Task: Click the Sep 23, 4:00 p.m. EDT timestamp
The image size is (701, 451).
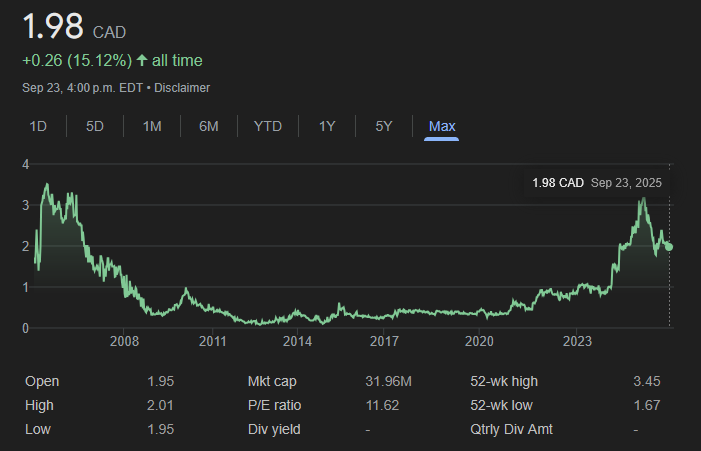Action: pos(82,88)
